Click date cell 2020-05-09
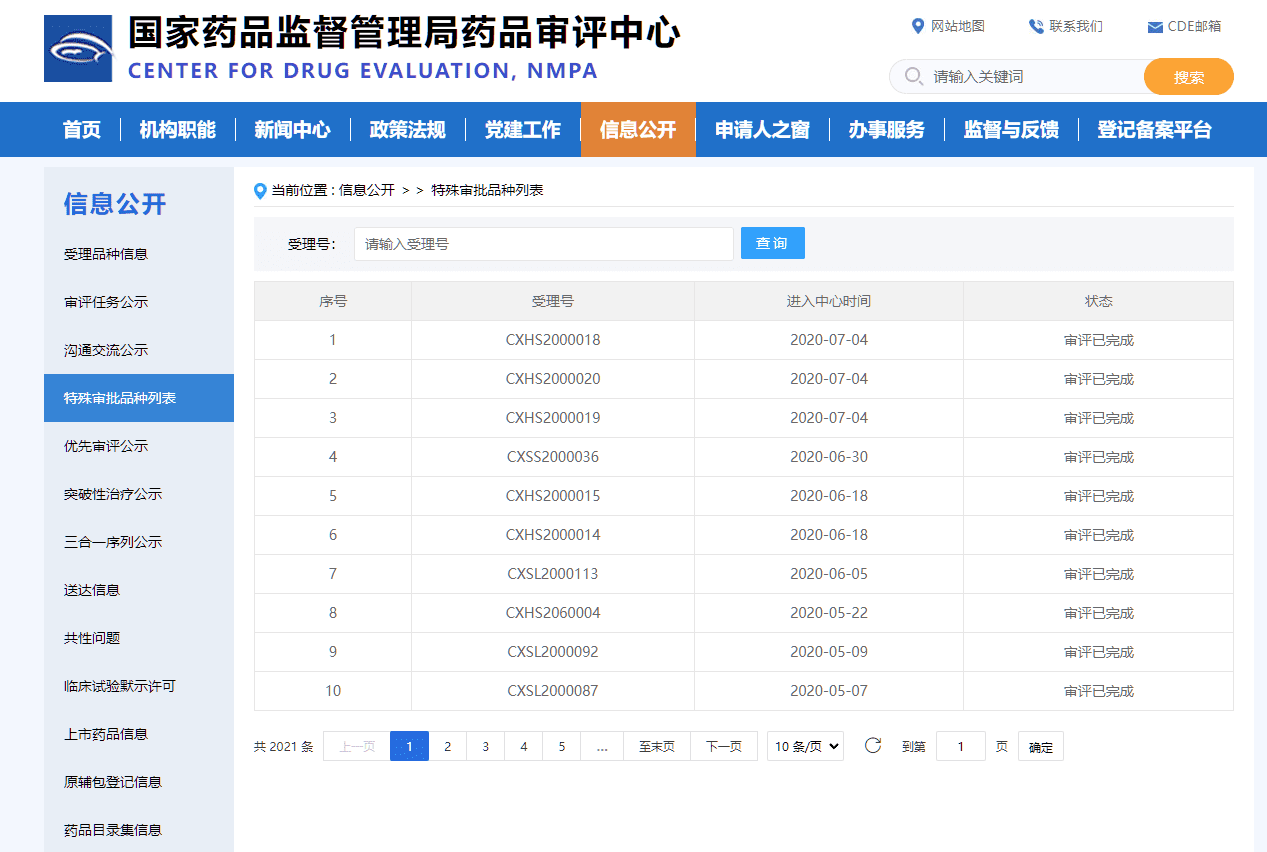 point(829,652)
